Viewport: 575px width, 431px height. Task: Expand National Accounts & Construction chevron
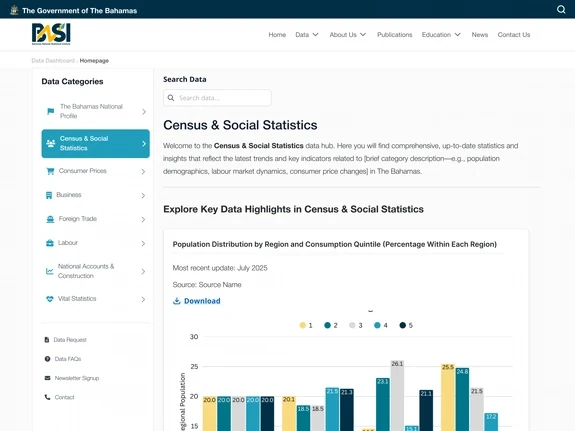click(143, 271)
